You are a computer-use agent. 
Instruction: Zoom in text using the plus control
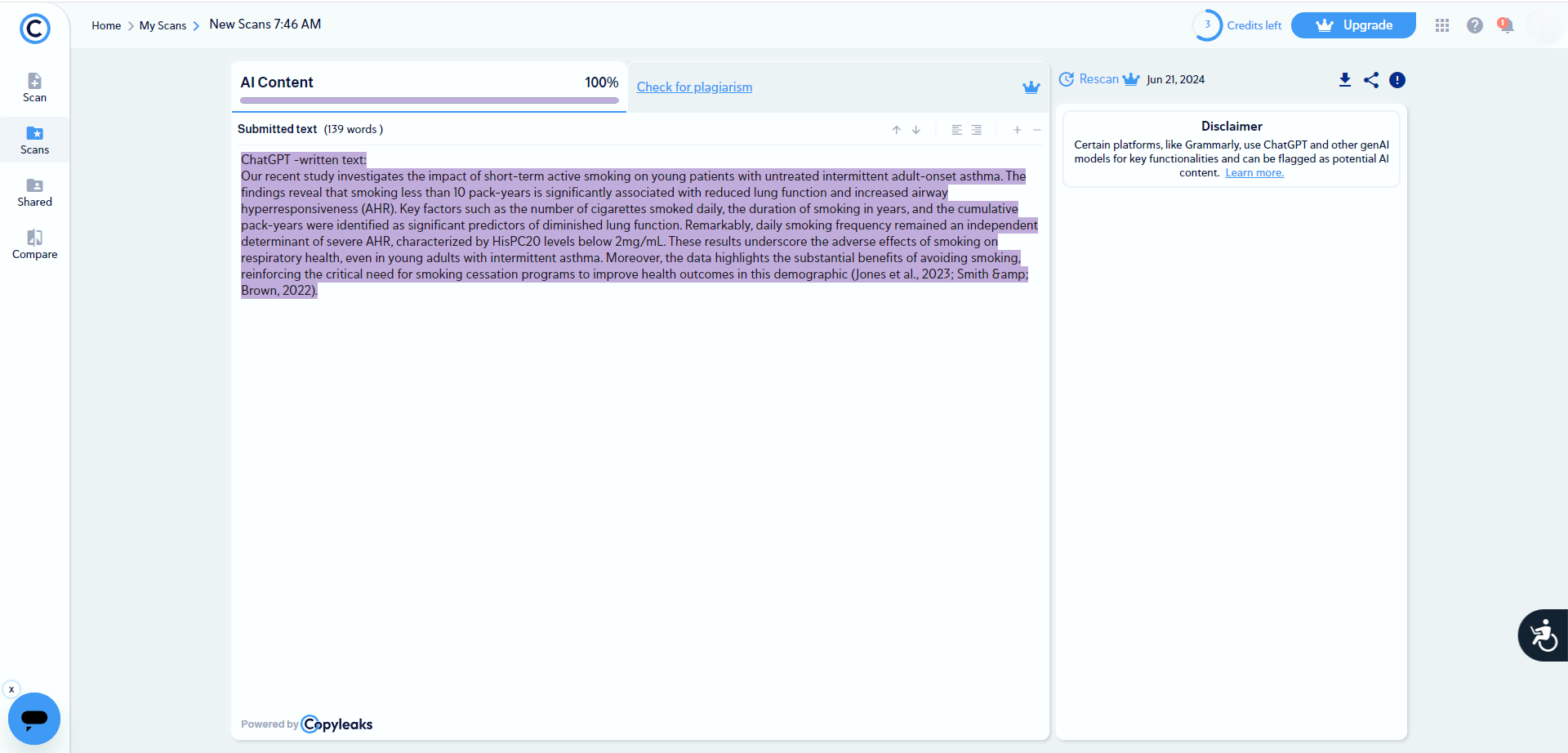coord(1017,129)
